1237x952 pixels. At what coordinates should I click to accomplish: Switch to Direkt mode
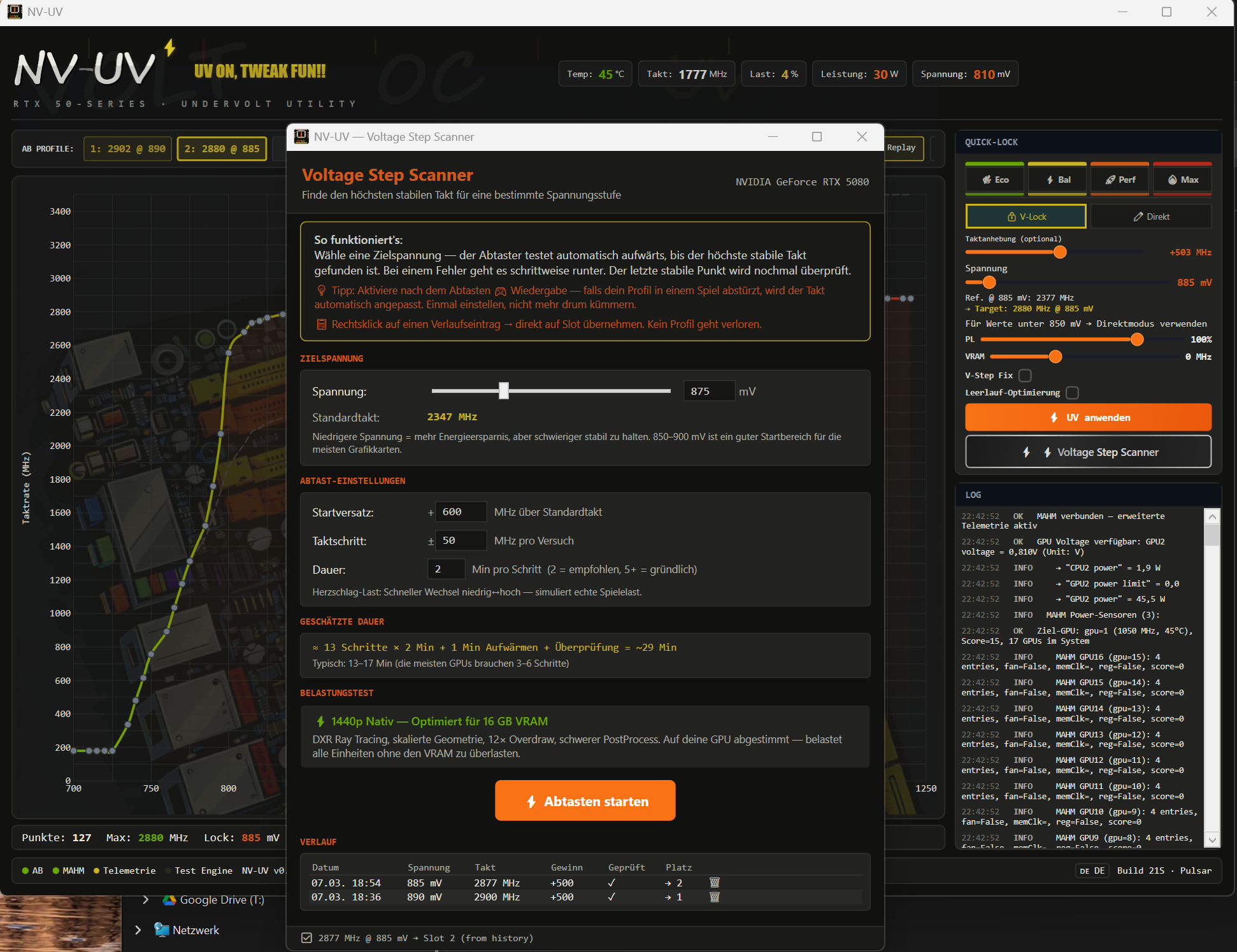point(1151,217)
